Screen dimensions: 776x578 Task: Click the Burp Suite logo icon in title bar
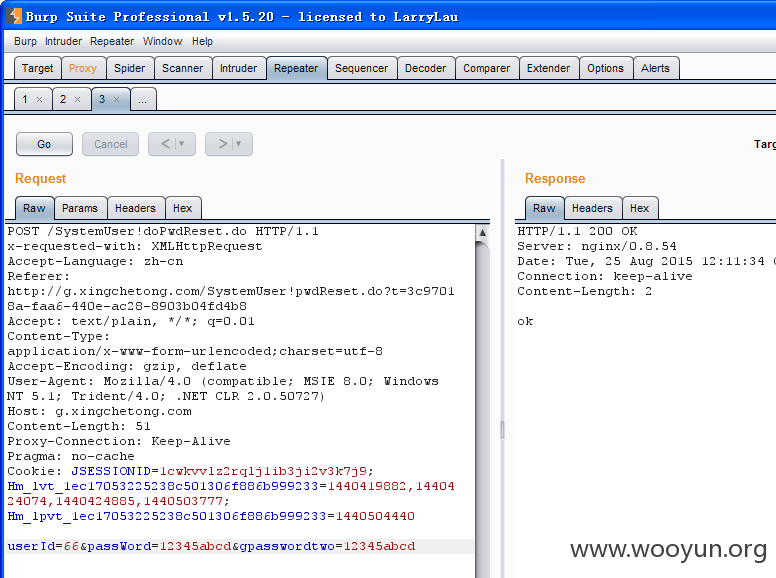coord(14,16)
